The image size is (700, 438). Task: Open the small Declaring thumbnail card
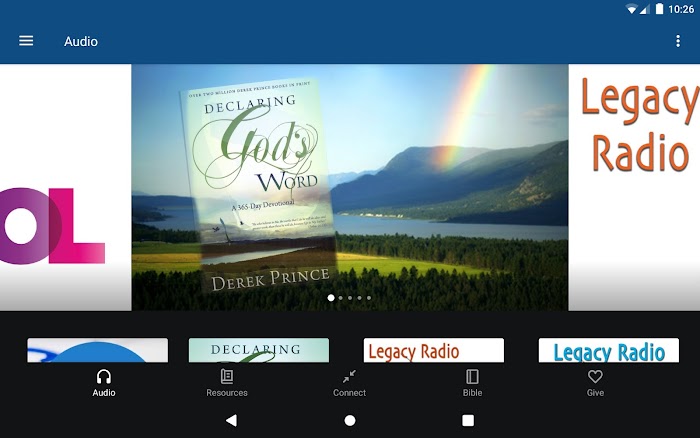(x=259, y=350)
